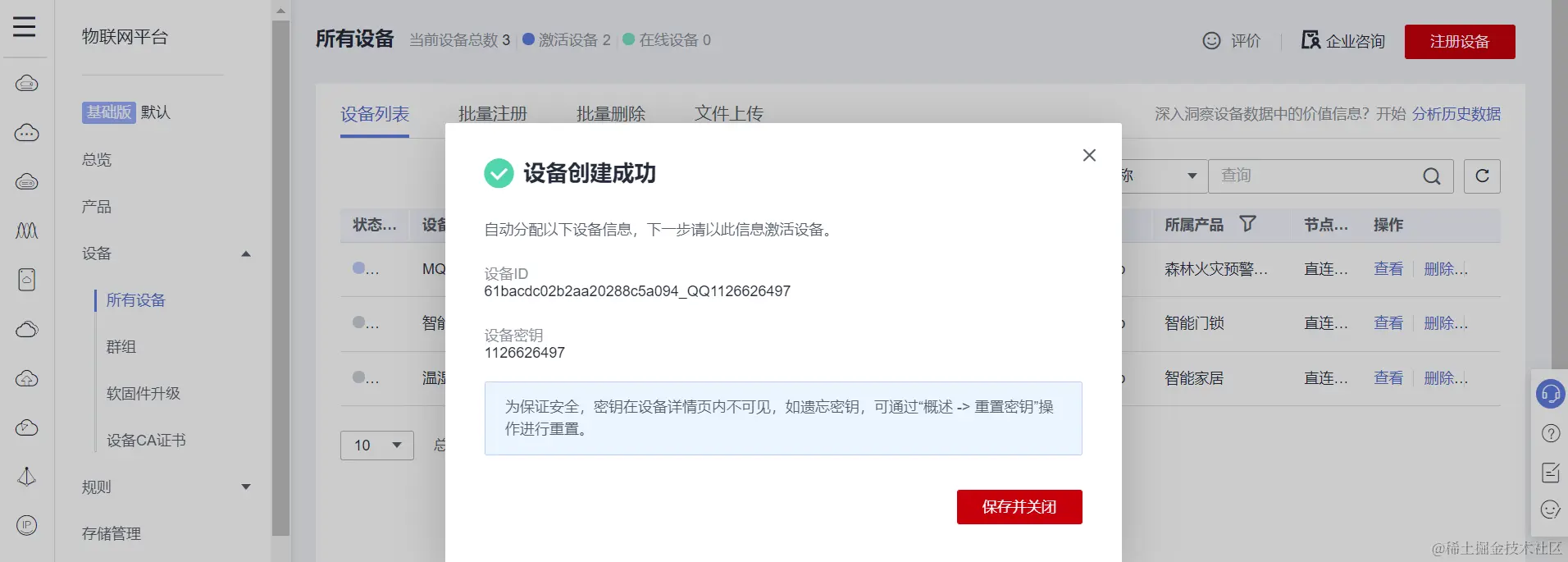Screen dimensions: 1568x562
Task: Click 激活设备 2 counter
Action: coord(567,40)
